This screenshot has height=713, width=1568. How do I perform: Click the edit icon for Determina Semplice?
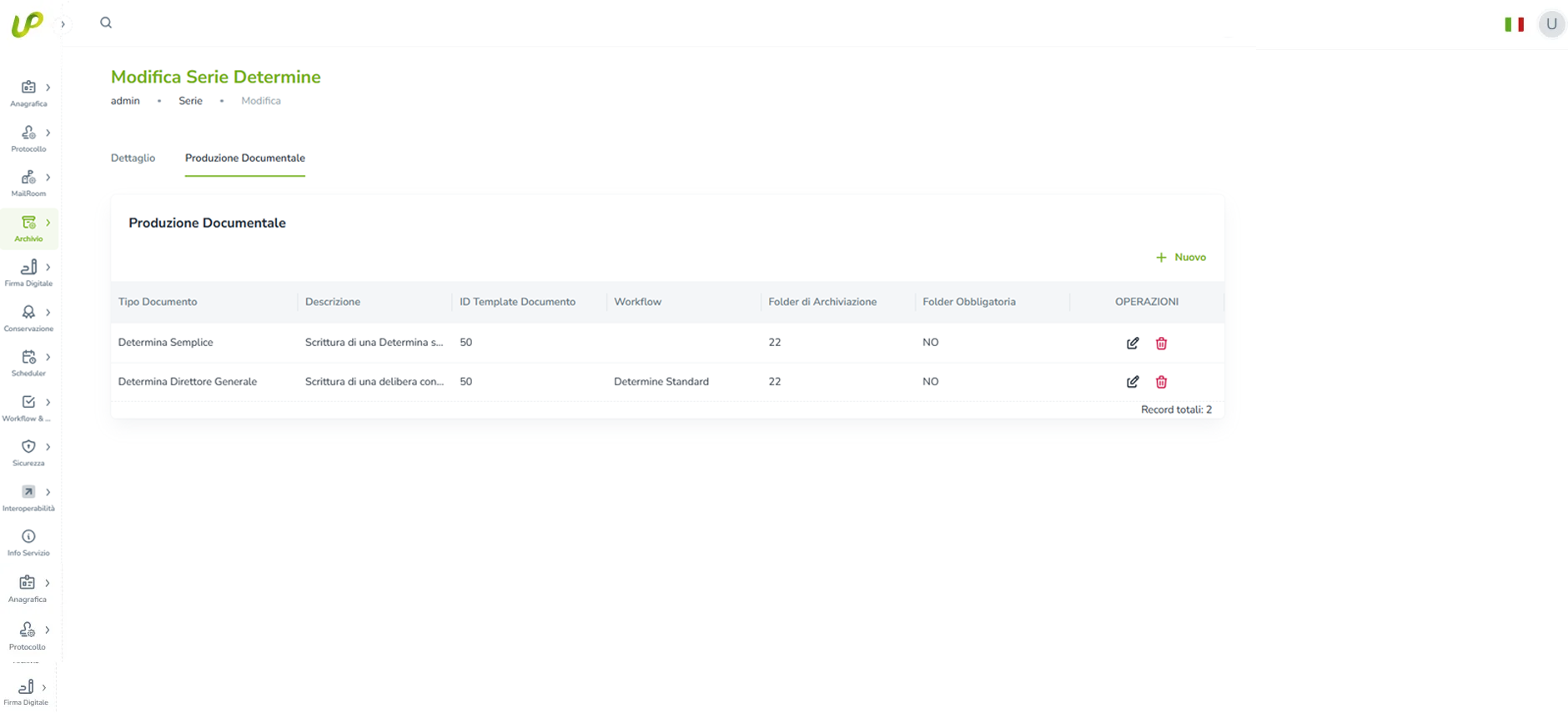pyautogui.click(x=1132, y=343)
